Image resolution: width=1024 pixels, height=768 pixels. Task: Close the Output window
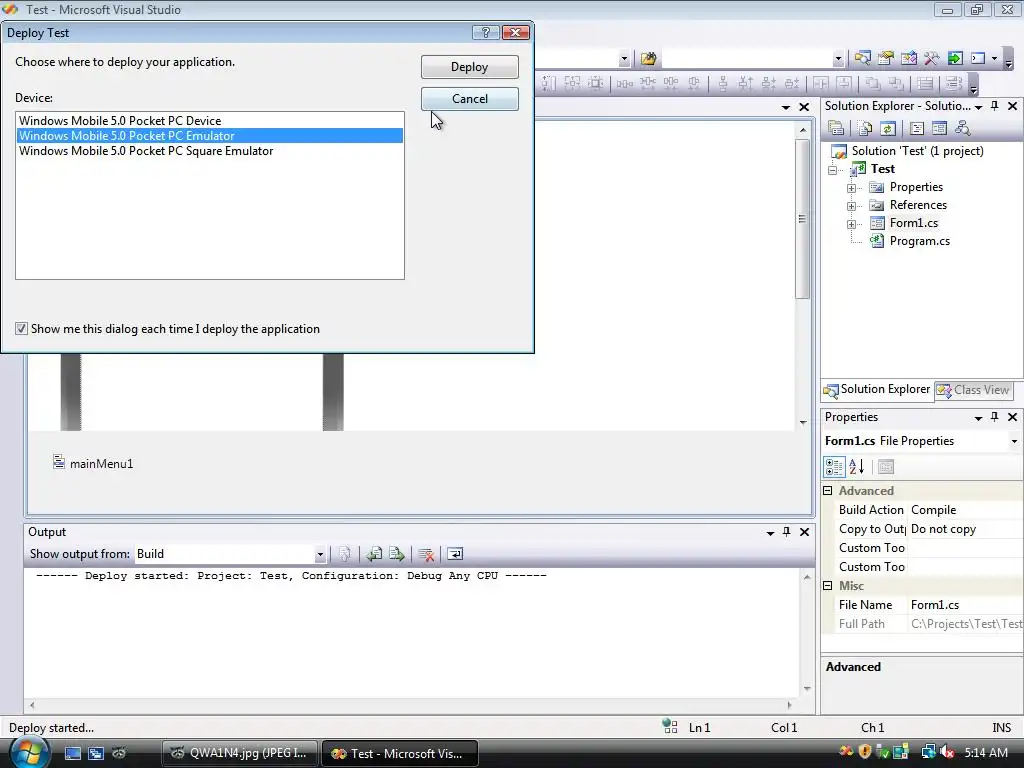(805, 532)
